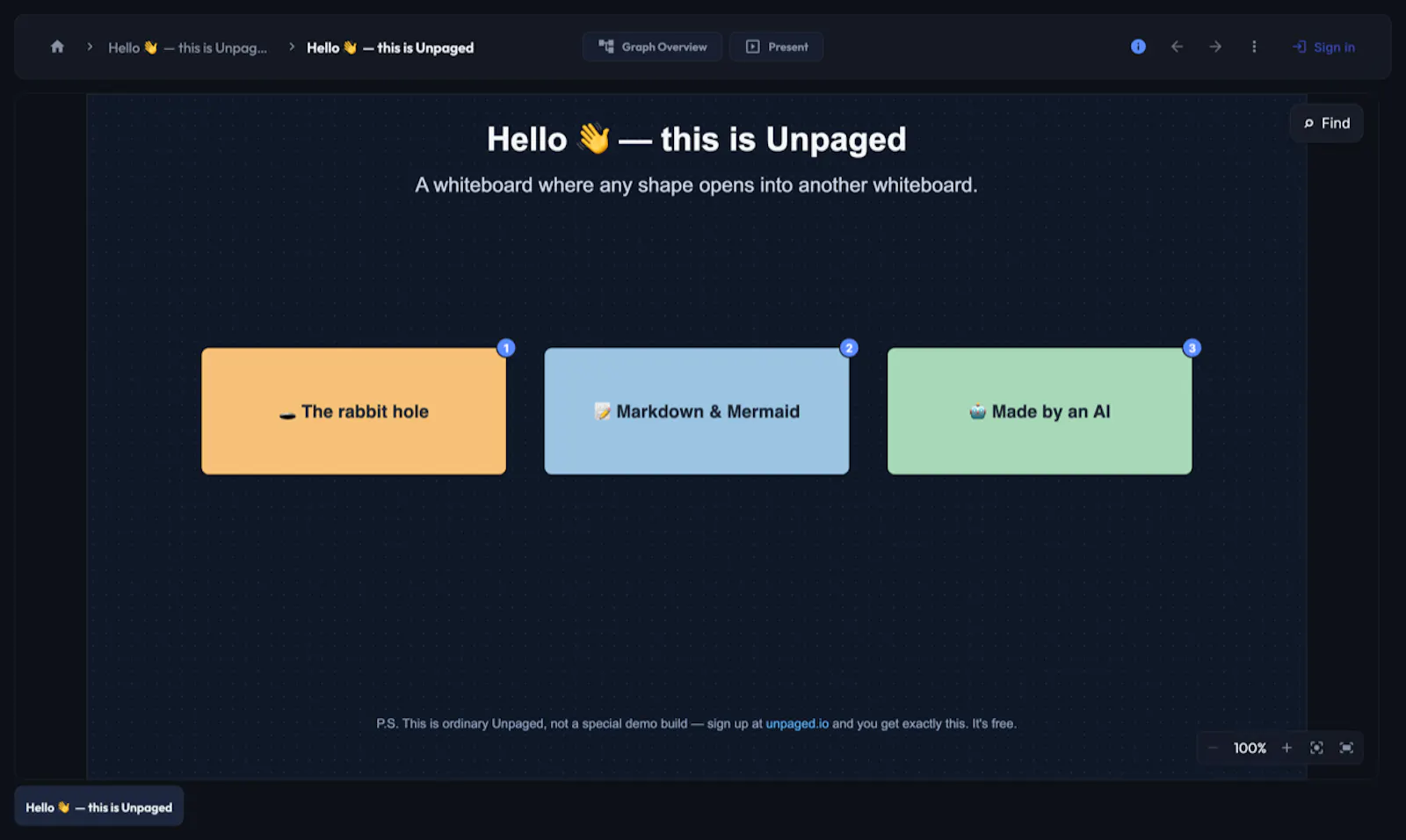This screenshot has width=1406, height=840.
Task: Click the P.S. note text
Action: click(696, 724)
